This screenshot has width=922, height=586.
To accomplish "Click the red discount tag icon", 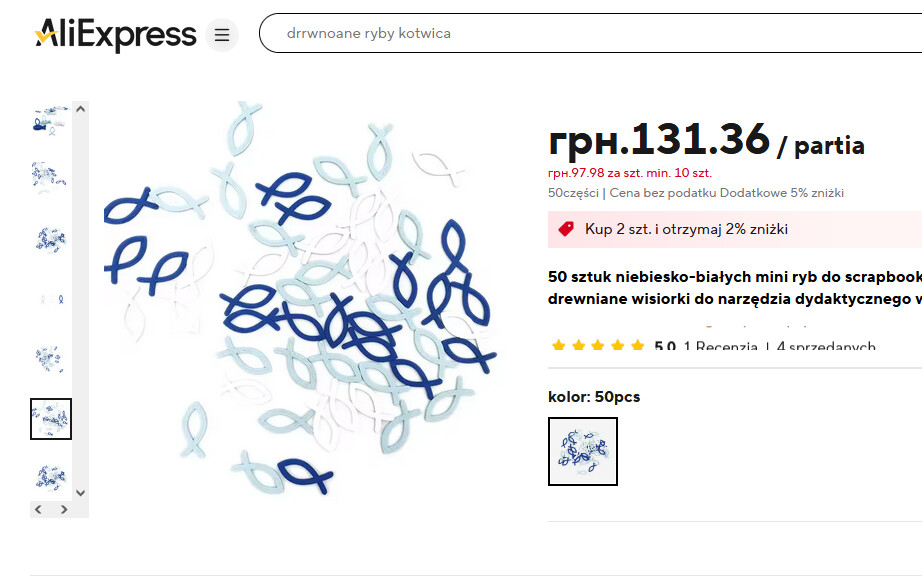I will pyautogui.click(x=566, y=229).
